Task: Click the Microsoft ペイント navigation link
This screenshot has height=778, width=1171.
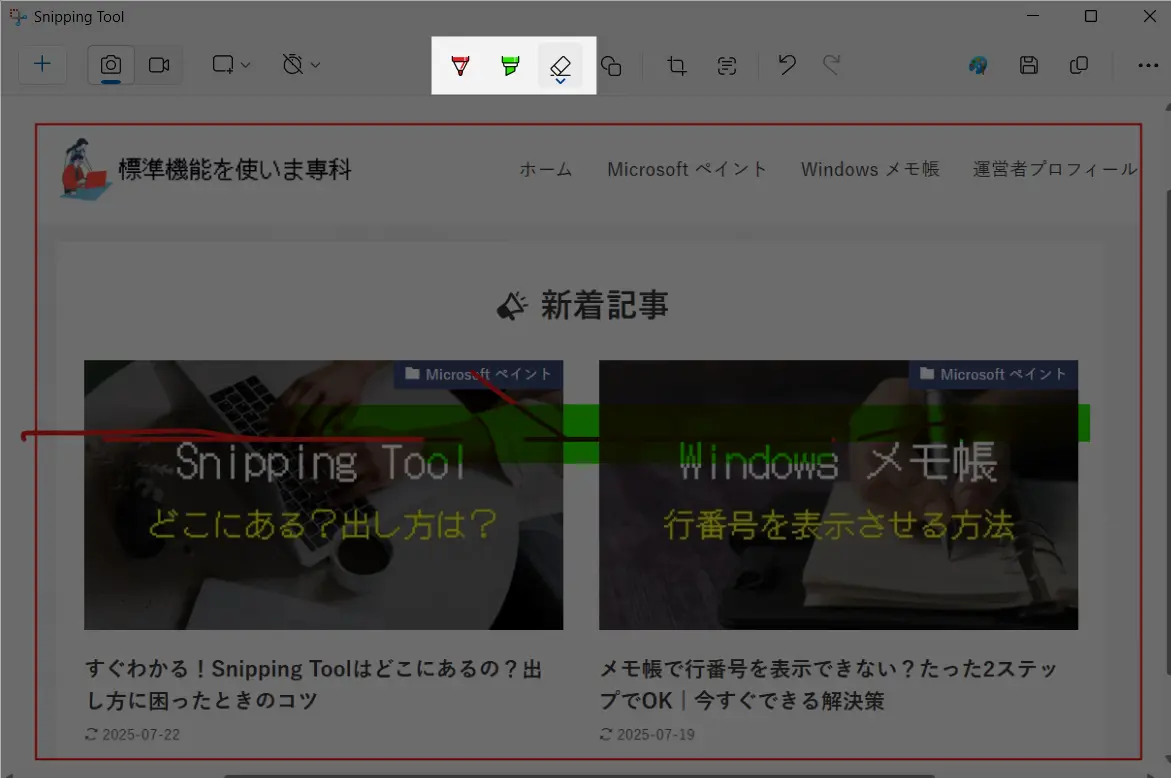Action: (687, 169)
